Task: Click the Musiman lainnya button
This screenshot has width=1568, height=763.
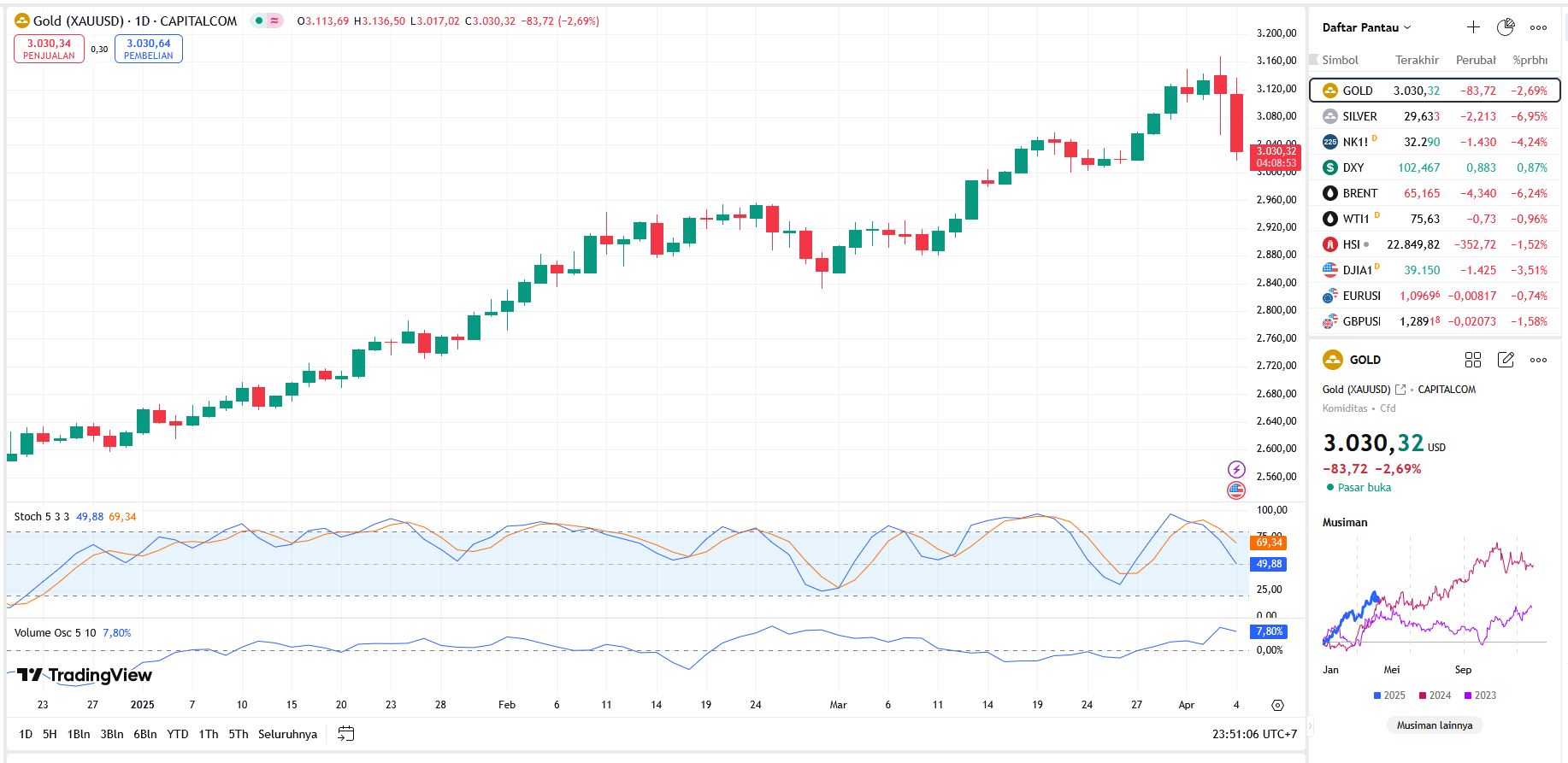Action: coord(1434,725)
